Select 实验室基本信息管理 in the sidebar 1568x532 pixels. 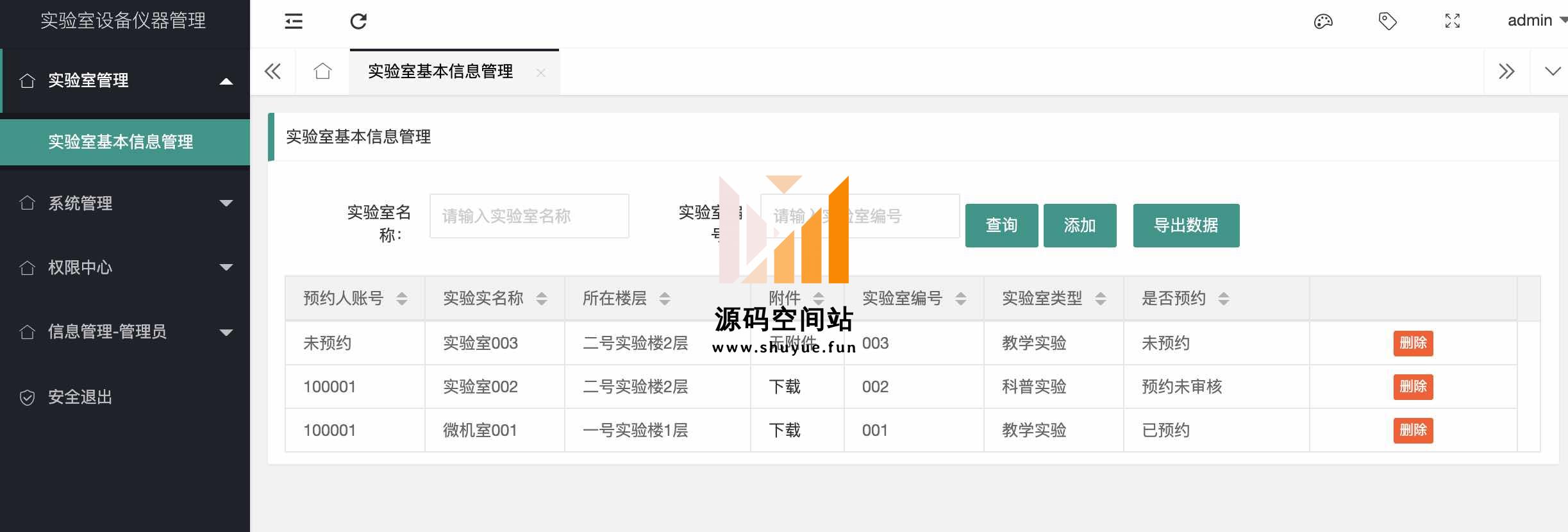click(121, 142)
